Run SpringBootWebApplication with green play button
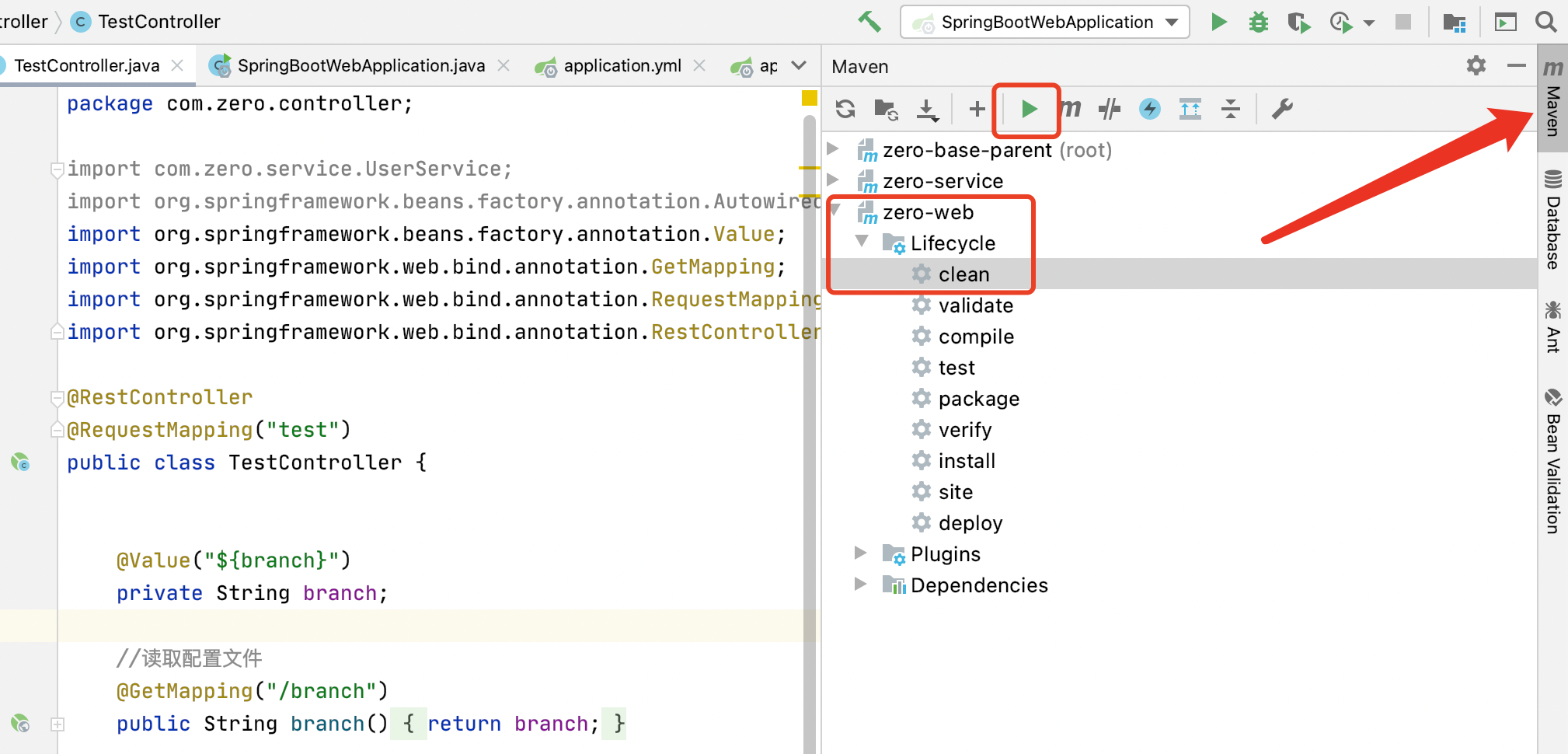The height and width of the screenshot is (754, 1568). coord(1218,22)
